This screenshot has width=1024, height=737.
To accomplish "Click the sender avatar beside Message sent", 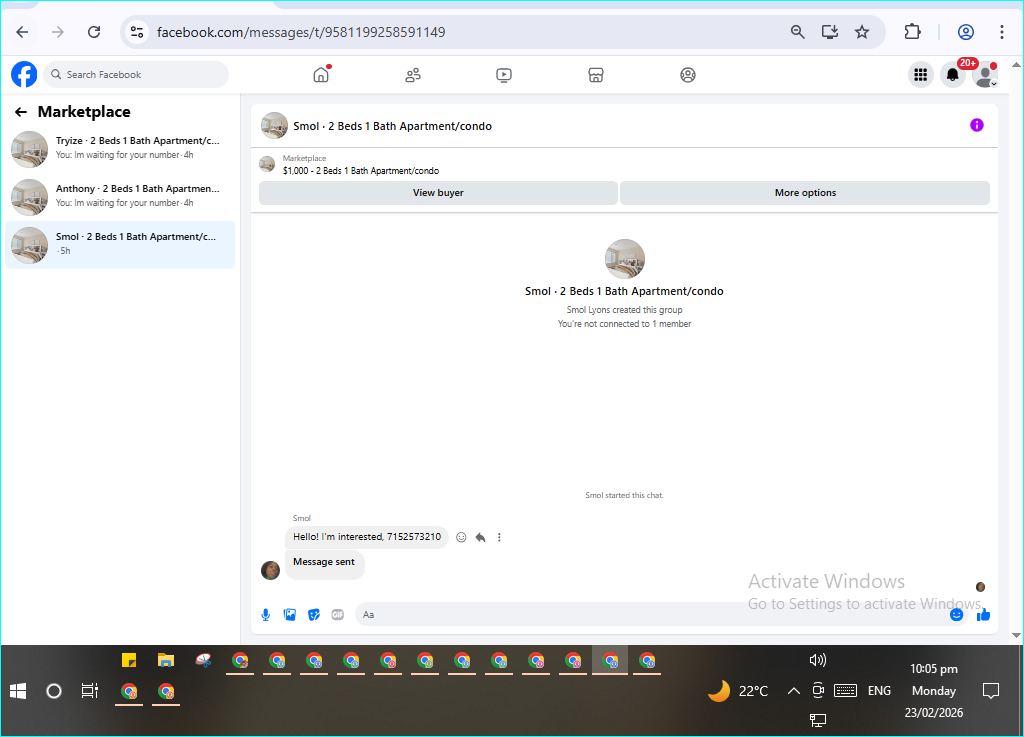I will click(x=270, y=570).
